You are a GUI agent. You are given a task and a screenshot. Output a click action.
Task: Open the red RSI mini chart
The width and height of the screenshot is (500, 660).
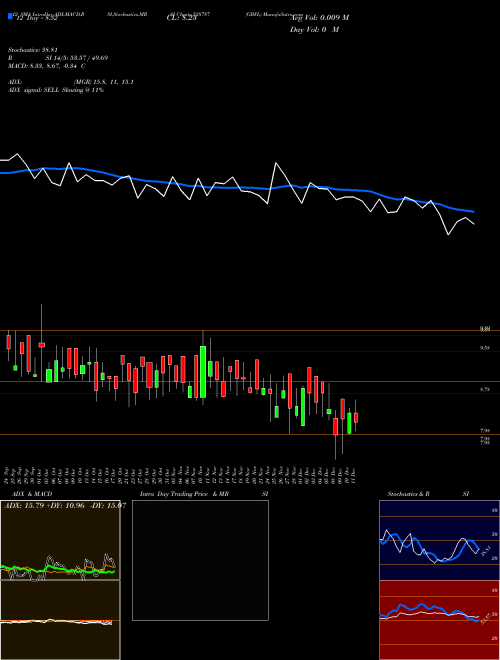pyautogui.click(x=439, y=620)
